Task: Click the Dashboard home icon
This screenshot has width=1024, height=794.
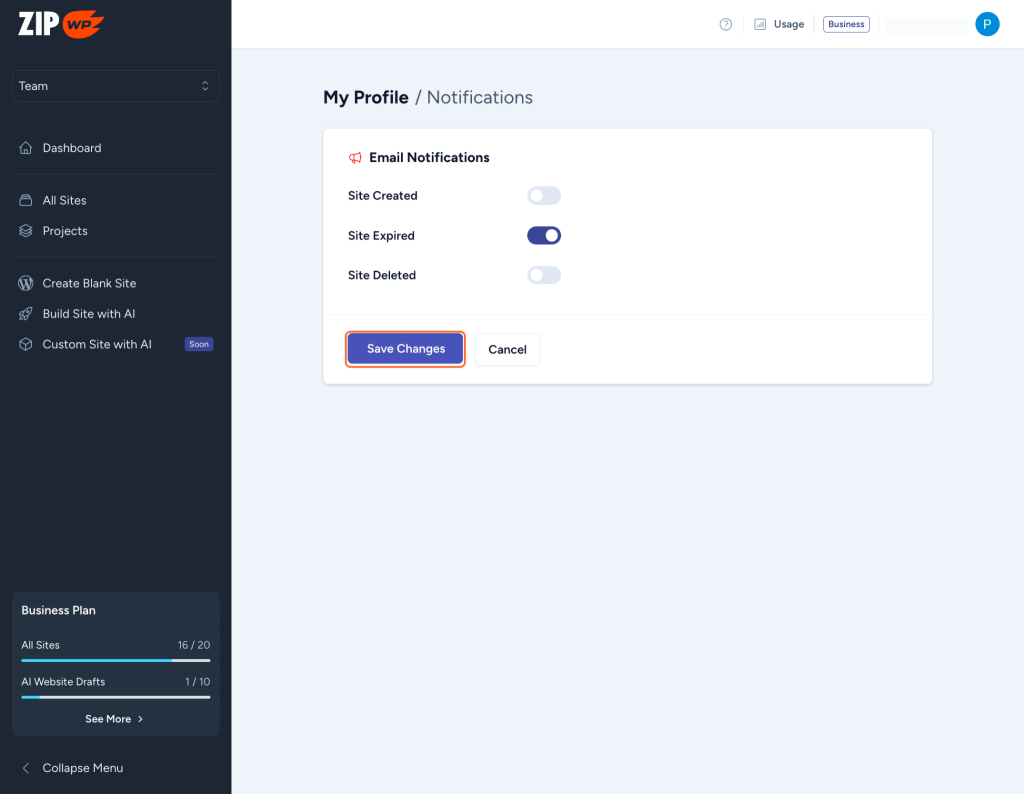Action: (26, 148)
